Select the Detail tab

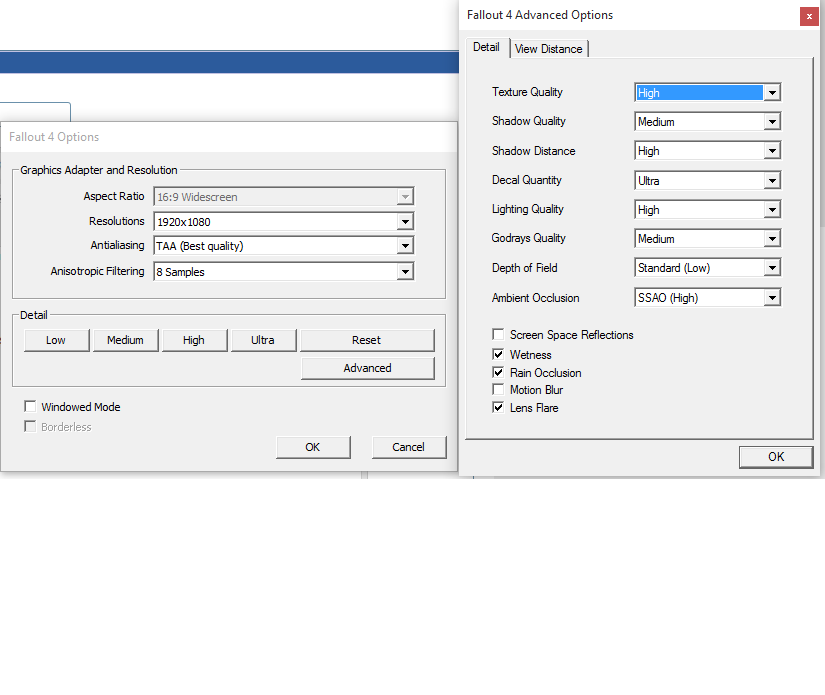(486, 47)
